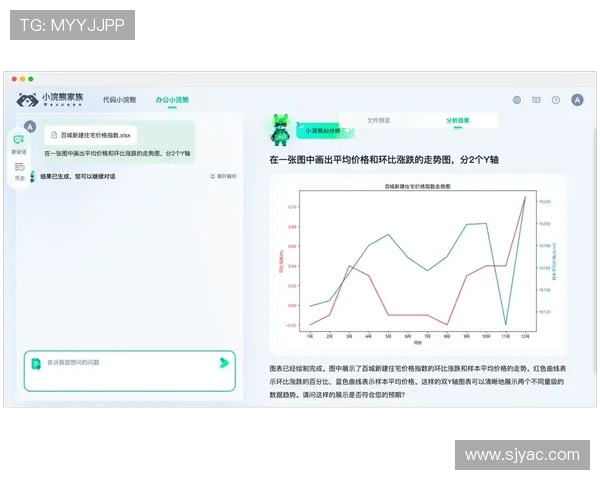Open the help question mark icon
Screen dimensions: 600x480
(x=556, y=100)
